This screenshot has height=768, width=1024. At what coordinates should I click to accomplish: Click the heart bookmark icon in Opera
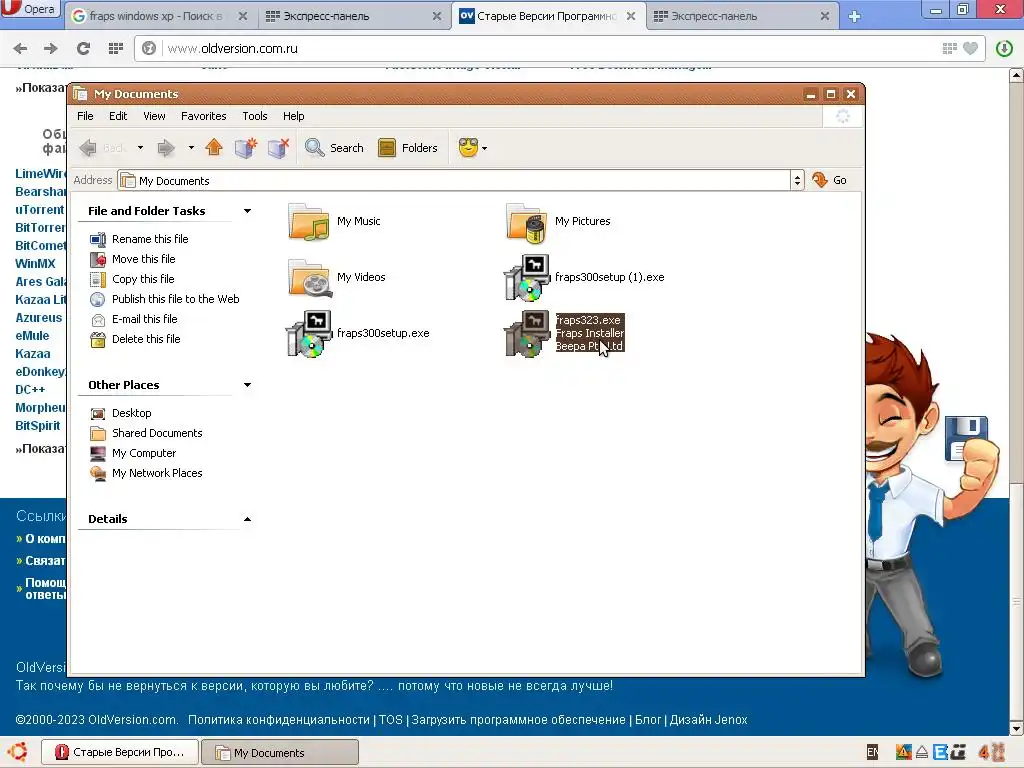click(x=970, y=48)
